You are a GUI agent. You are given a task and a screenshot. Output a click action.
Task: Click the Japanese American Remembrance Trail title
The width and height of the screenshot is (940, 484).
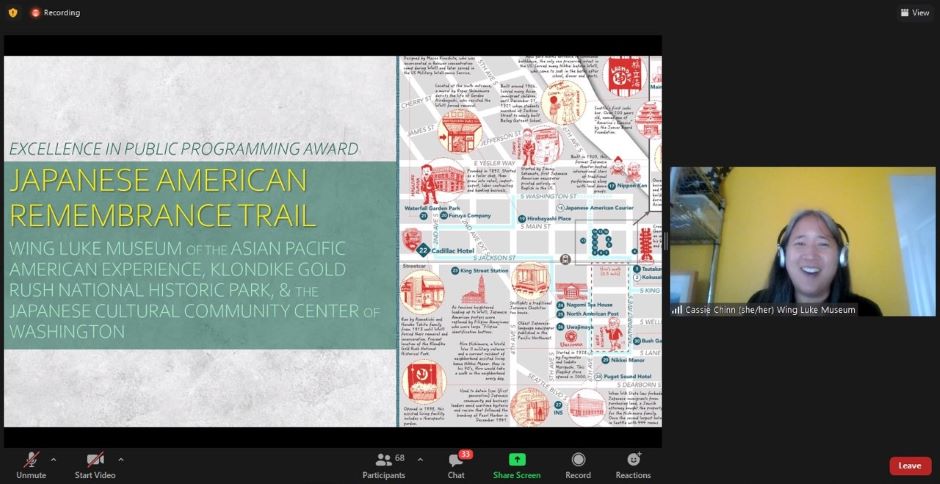162,197
